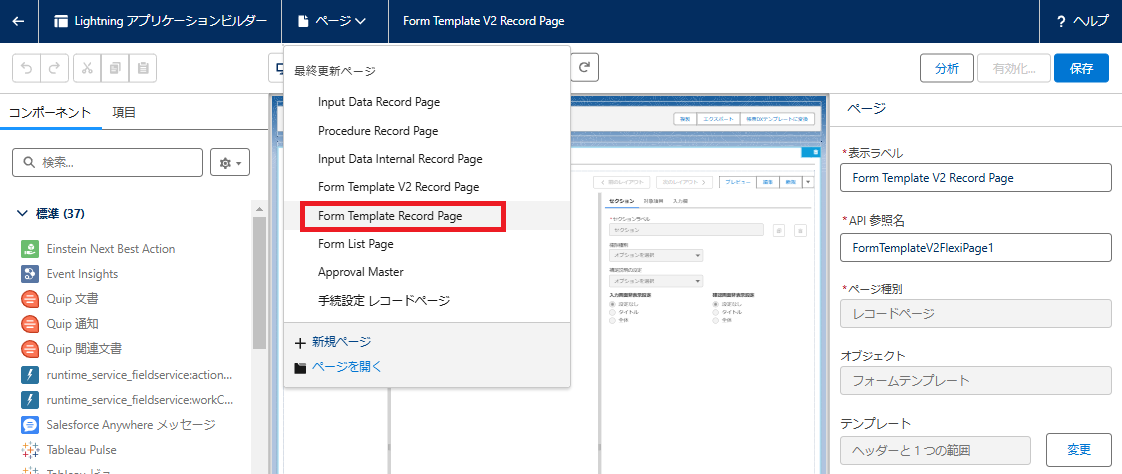Click the セクション label field in the canvas
Viewport: 1122px width, 474px height.
click(x=688, y=230)
